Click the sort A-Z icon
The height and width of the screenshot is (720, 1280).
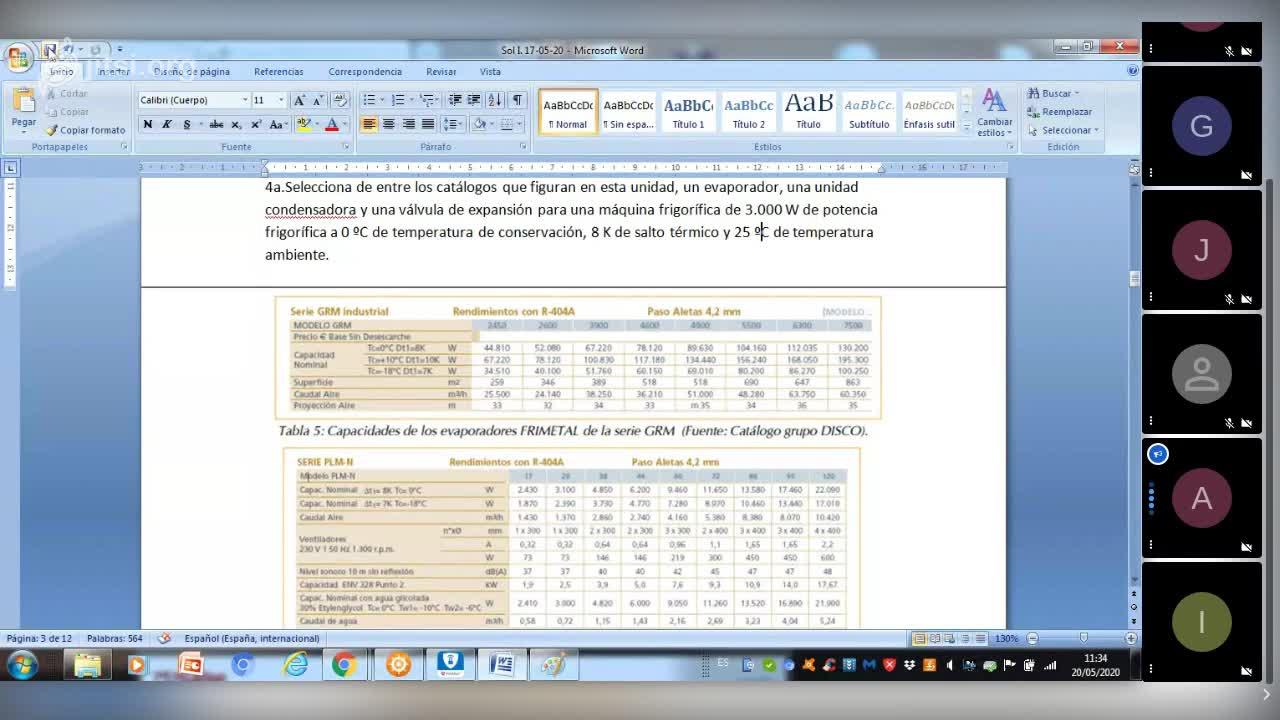tap(496, 100)
